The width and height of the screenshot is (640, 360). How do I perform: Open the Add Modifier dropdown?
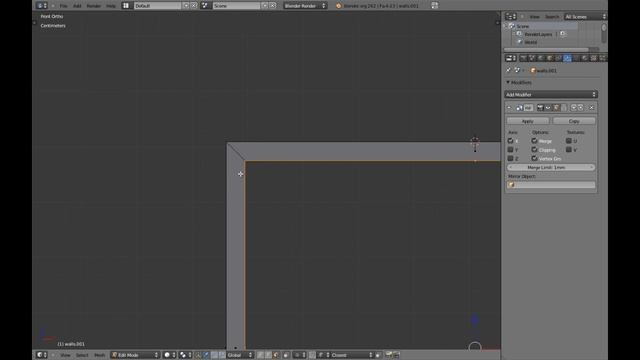pyautogui.click(x=551, y=94)
